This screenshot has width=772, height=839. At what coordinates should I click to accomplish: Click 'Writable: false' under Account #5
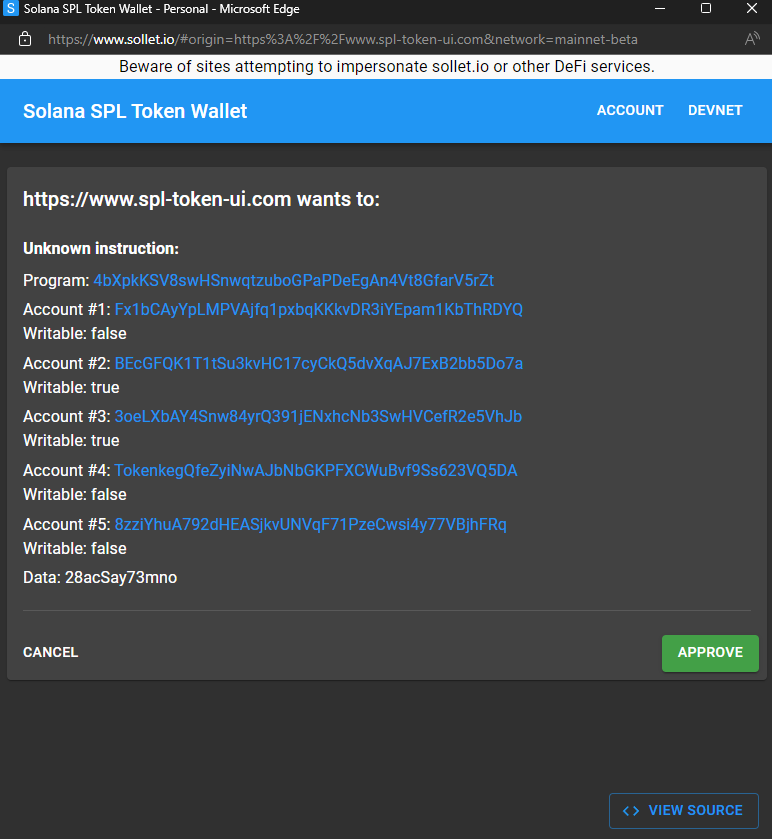tap(75, 548)
